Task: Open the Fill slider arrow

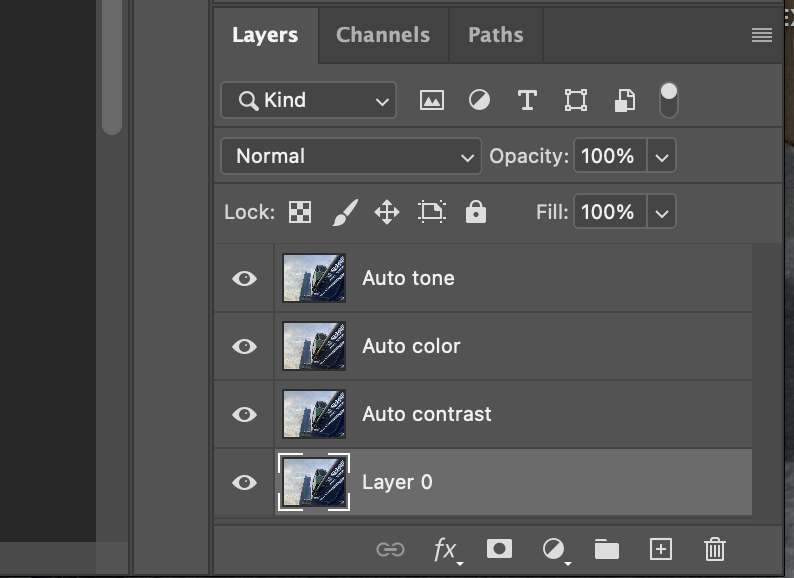Action: point(661,212)
